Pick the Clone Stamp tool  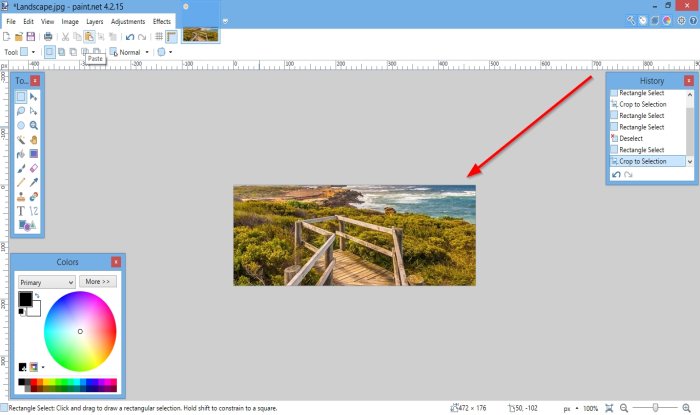click(21, 197)
